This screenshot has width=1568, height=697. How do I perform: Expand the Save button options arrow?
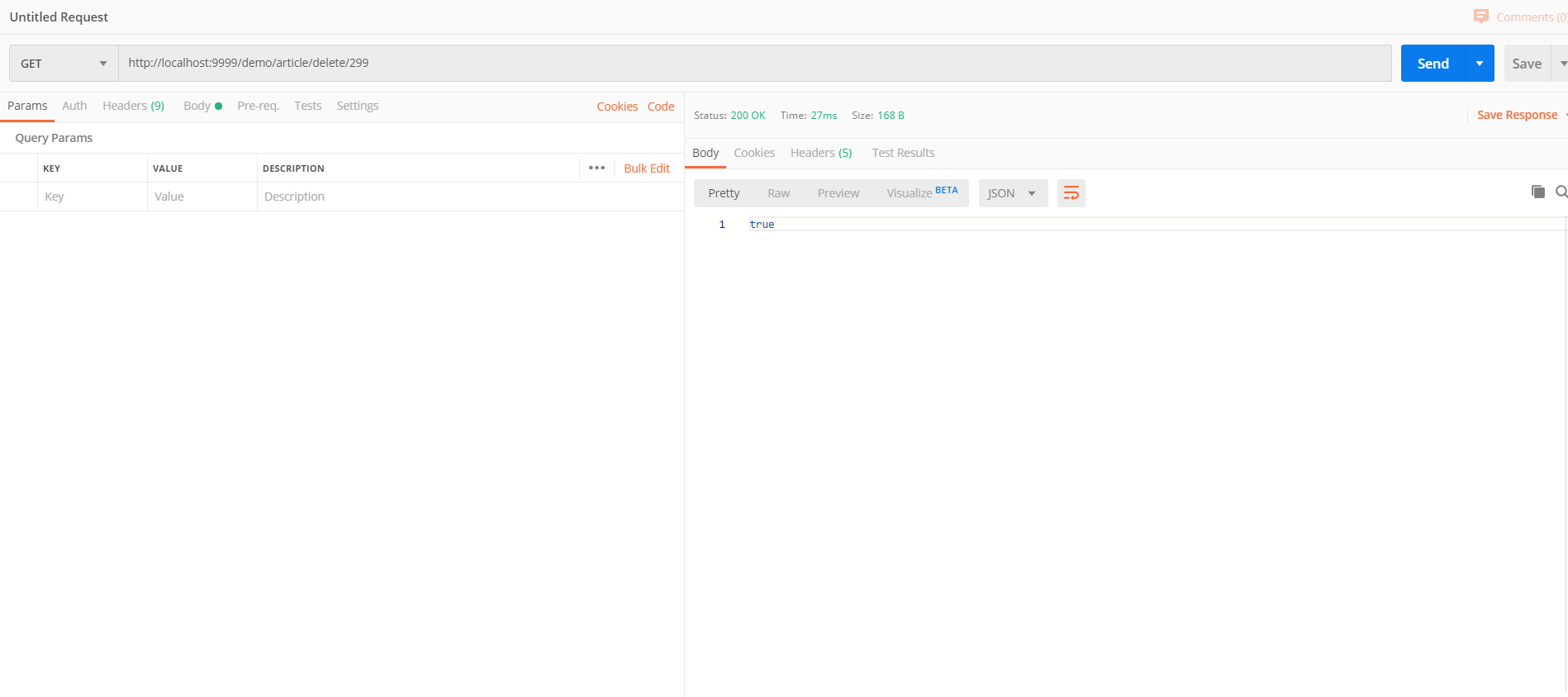point(1561,64)
